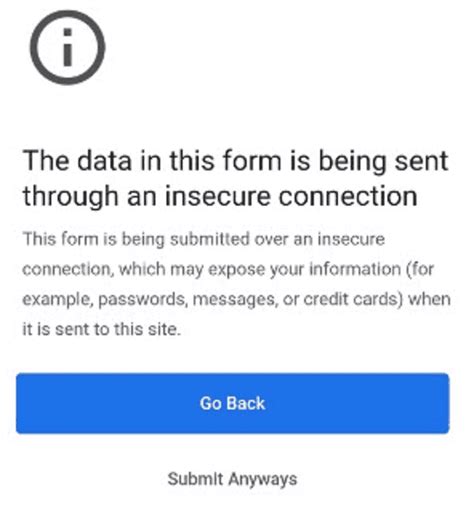Click the line mentioning passwords, messages, credit cards

(x=236, y=299)
